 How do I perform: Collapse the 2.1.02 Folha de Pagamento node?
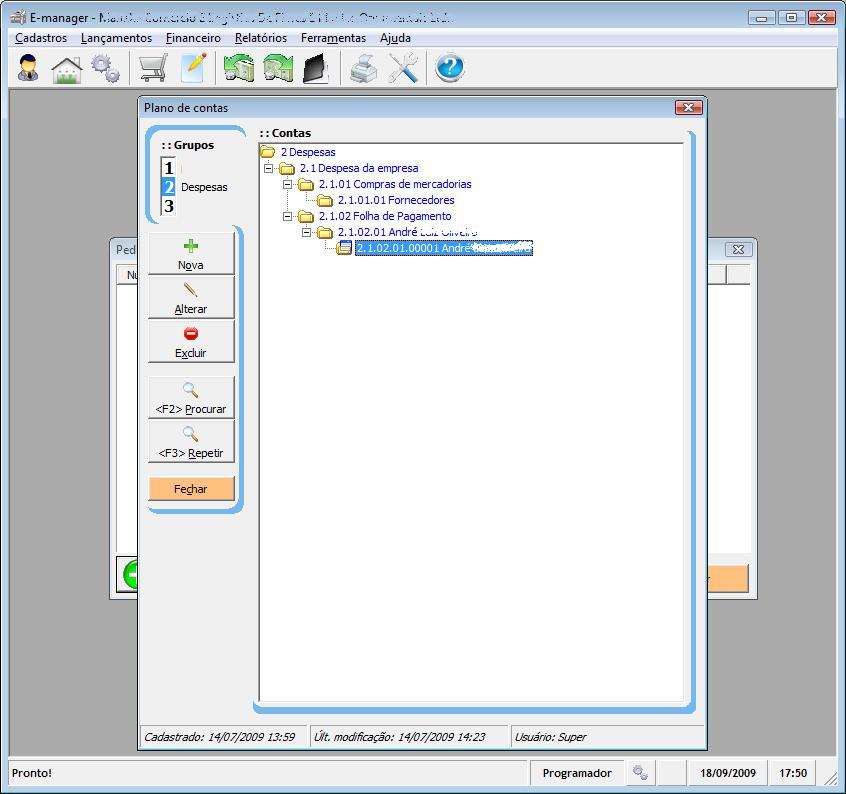pos(288,216)
